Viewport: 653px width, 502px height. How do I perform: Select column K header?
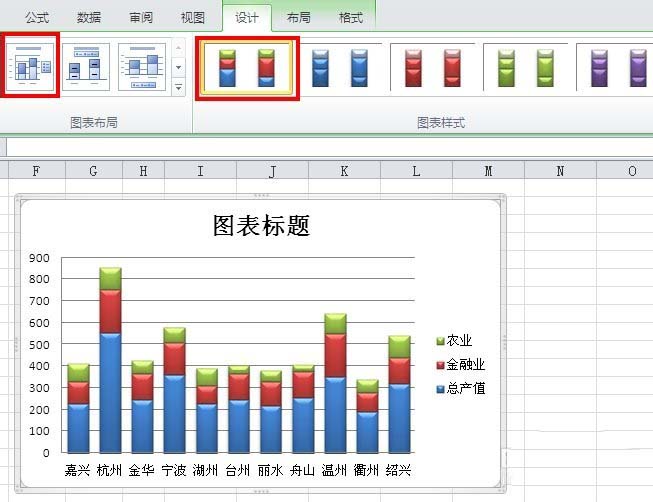point(344,171)
